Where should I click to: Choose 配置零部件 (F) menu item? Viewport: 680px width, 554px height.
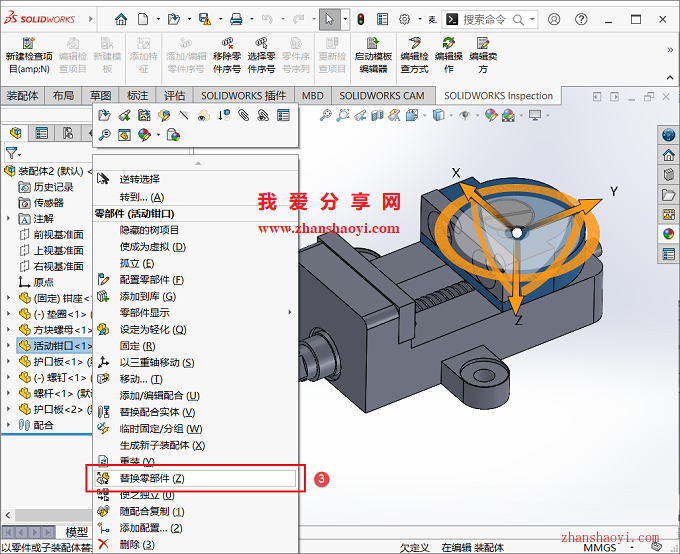[x=195, y=280]
